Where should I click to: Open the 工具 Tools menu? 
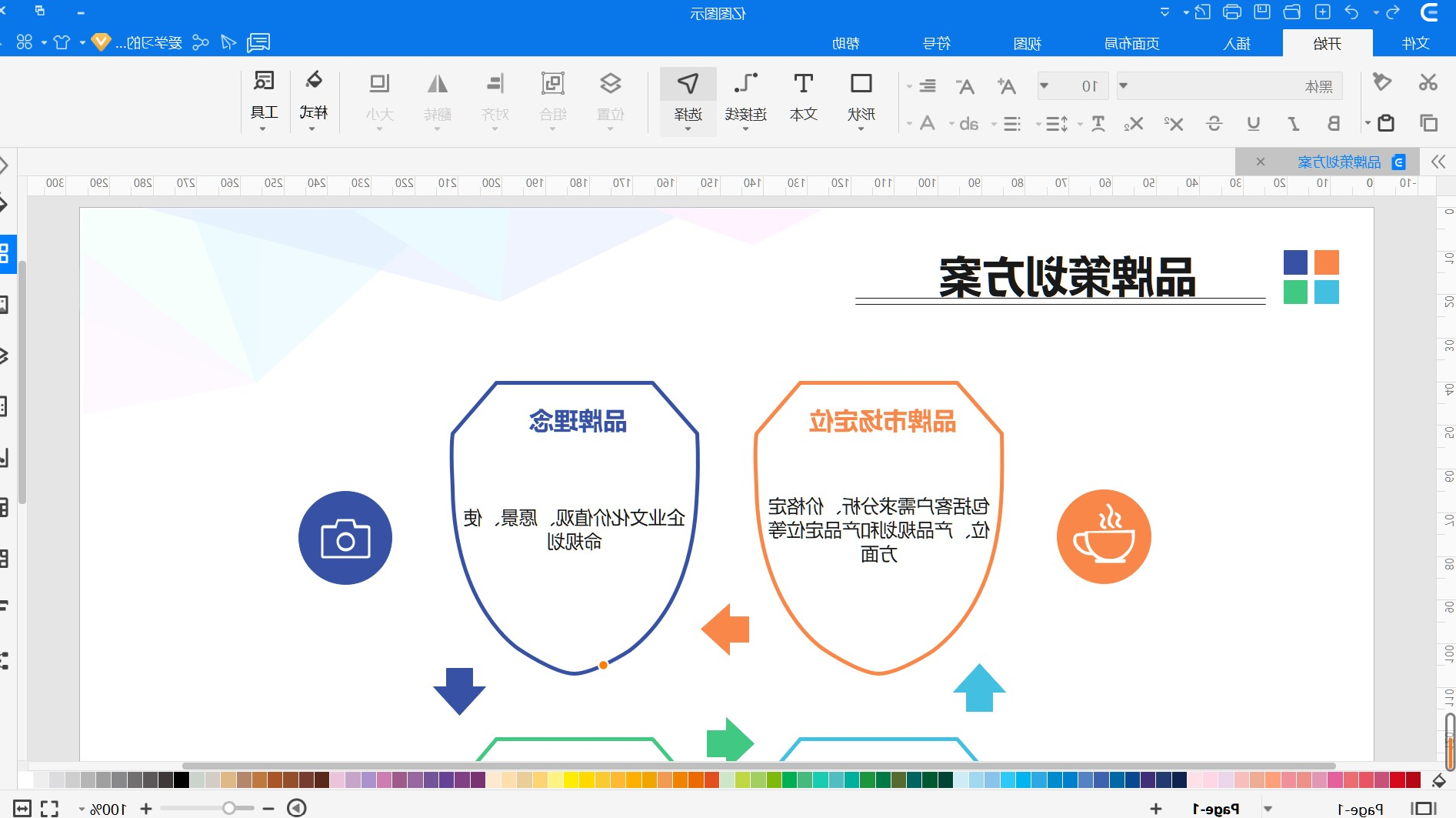click(x=265, y=98)
